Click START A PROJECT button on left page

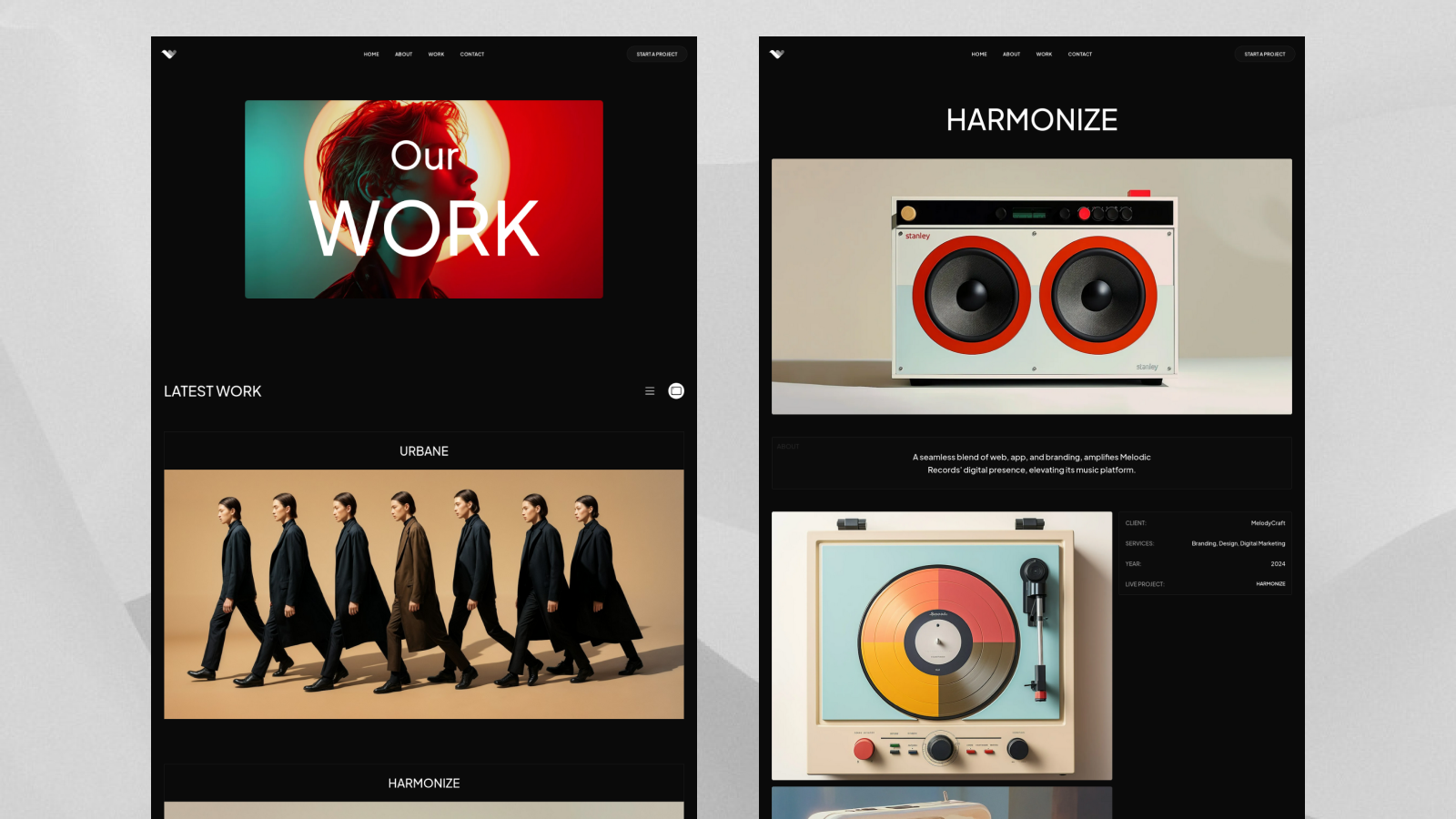click(657, 55)
